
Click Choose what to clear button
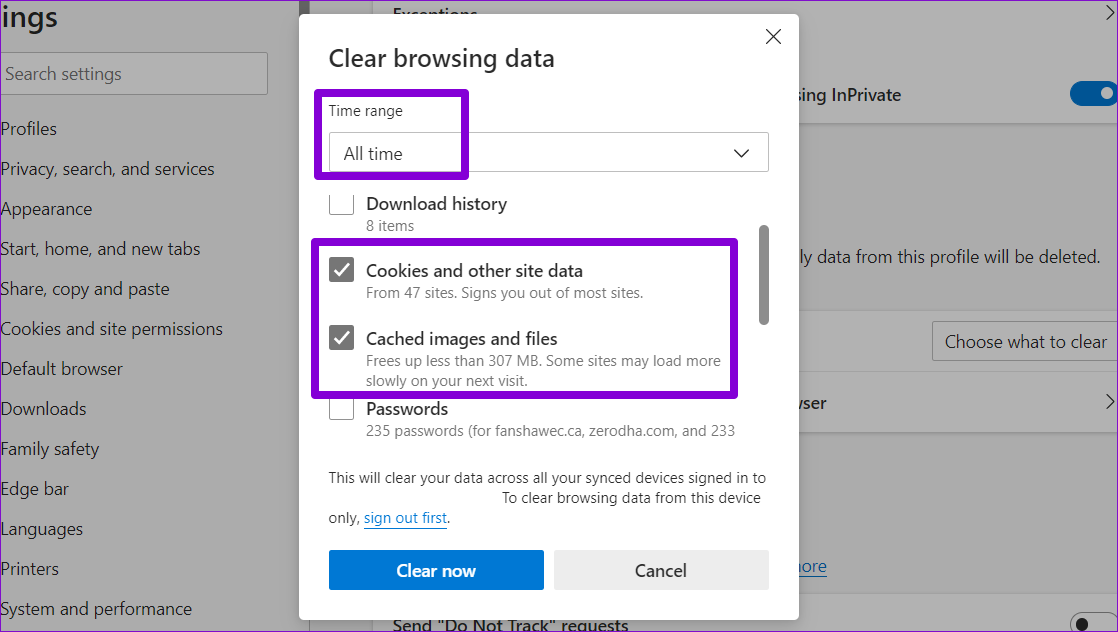coord(1025,342)
